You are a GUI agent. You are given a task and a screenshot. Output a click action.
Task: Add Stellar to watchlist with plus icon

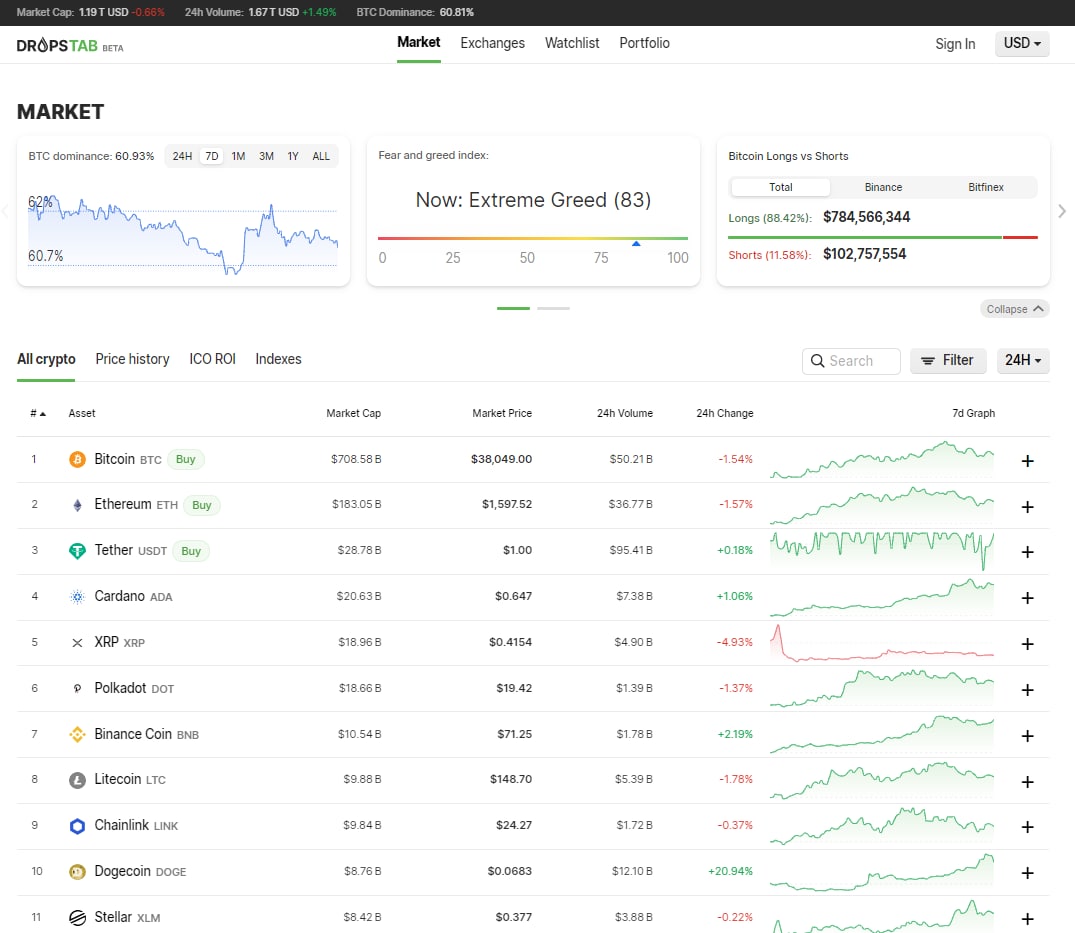pyautogui.click(x=1027, y=919)
